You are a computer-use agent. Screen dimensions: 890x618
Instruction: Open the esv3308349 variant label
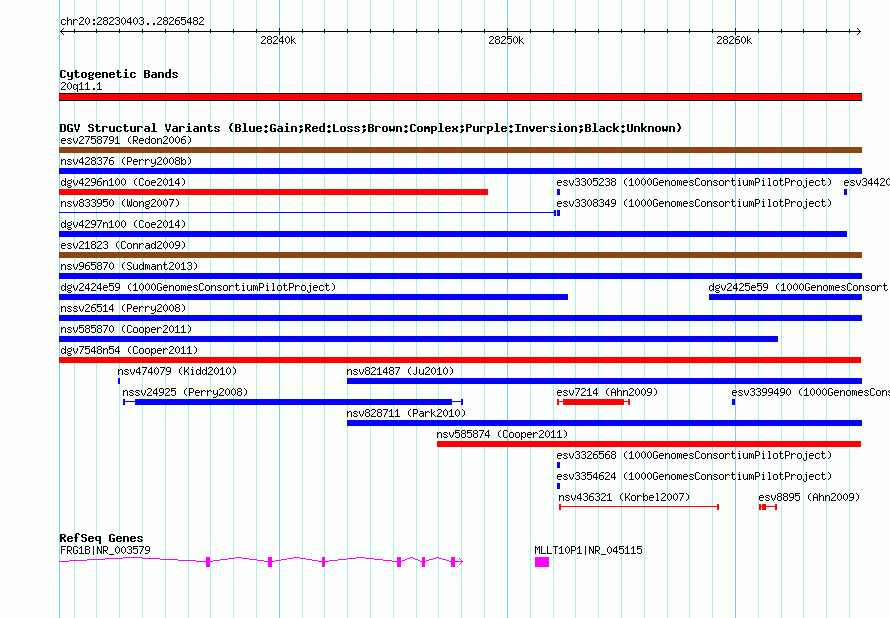694,203
